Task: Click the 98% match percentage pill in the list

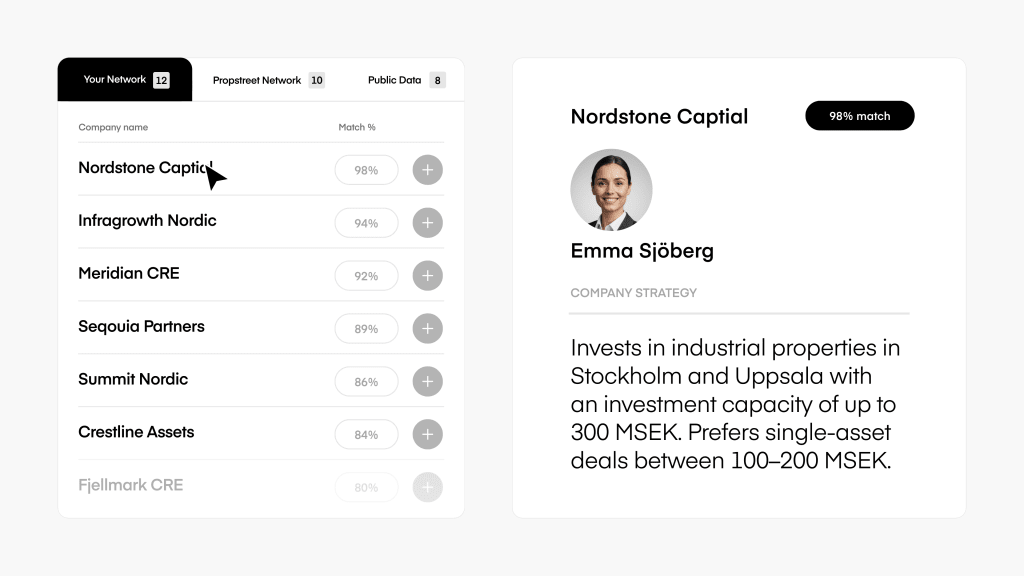Action: (x=366, y=170)
